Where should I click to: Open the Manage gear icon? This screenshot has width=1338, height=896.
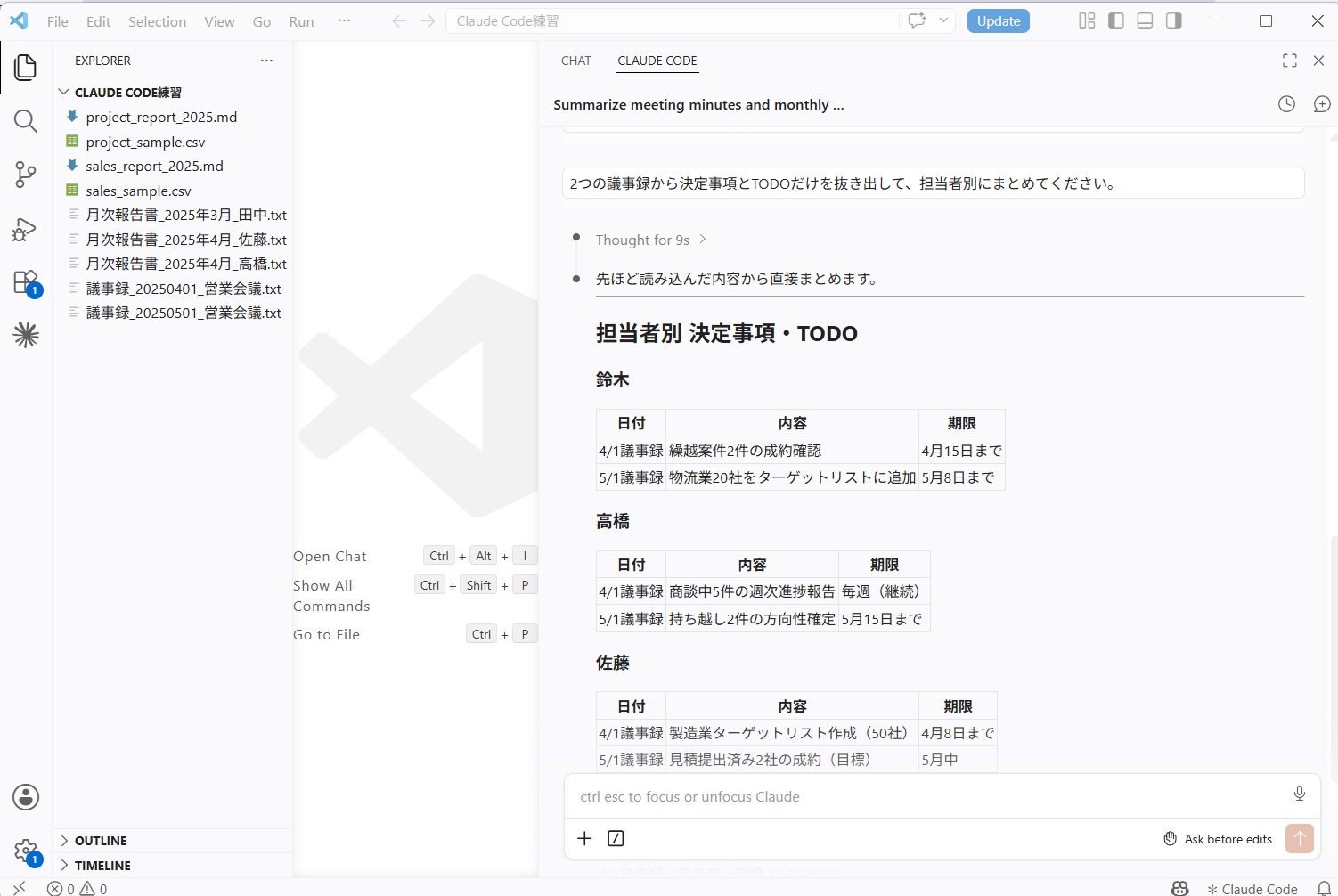pos(26,851)
